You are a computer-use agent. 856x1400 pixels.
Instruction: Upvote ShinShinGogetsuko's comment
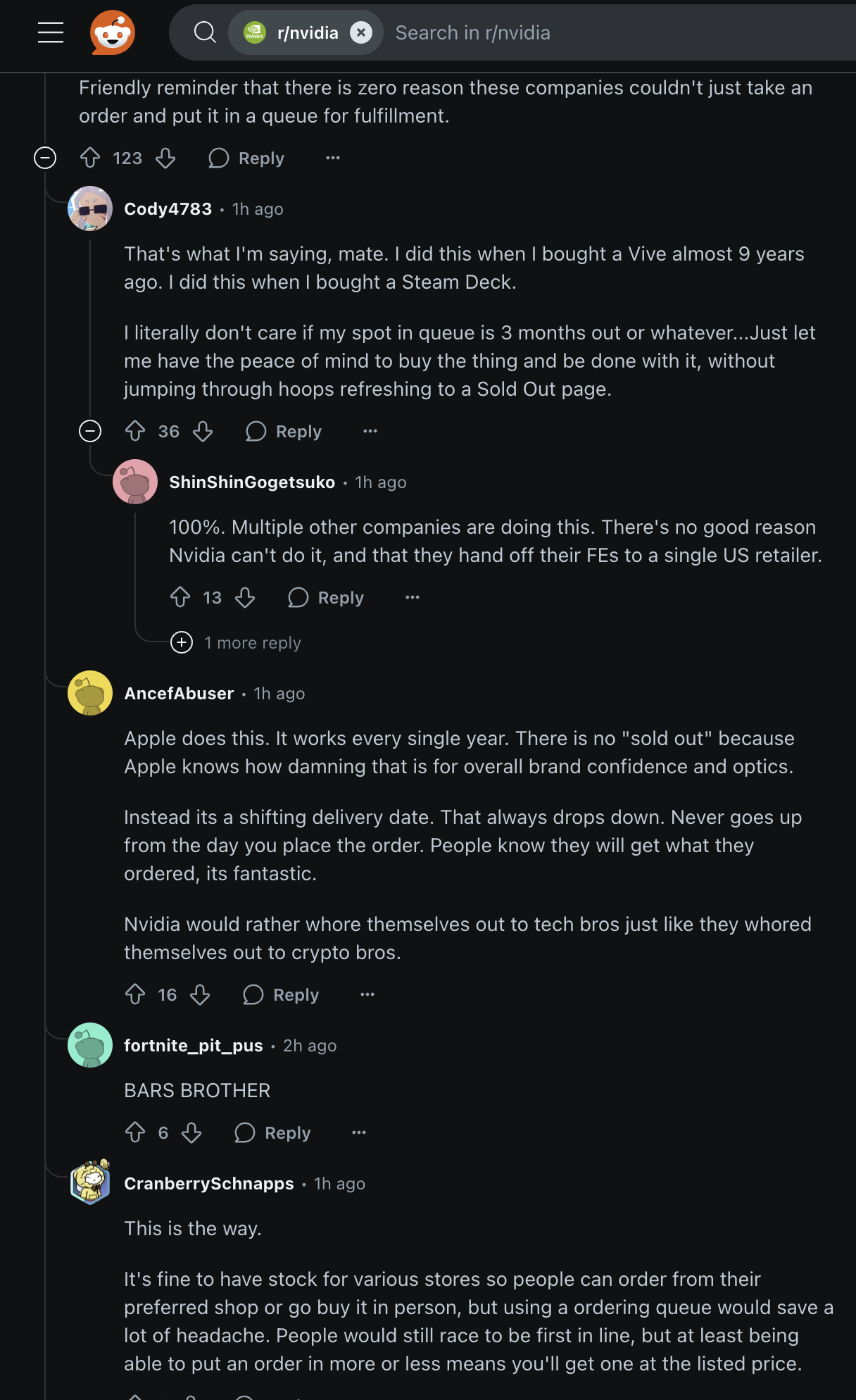[180, 597]
